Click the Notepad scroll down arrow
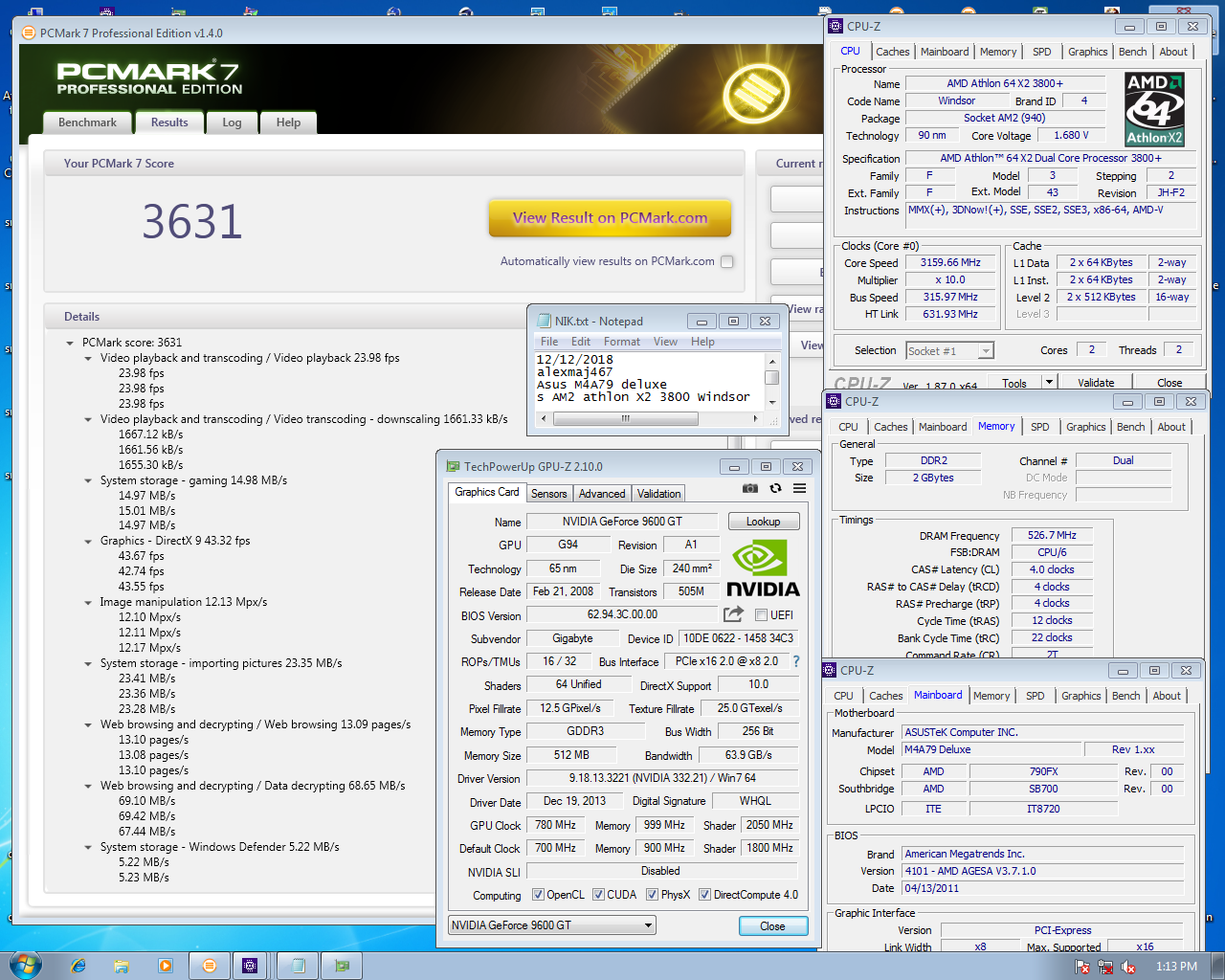The image size is (1225, 980). tap(771, 404)
